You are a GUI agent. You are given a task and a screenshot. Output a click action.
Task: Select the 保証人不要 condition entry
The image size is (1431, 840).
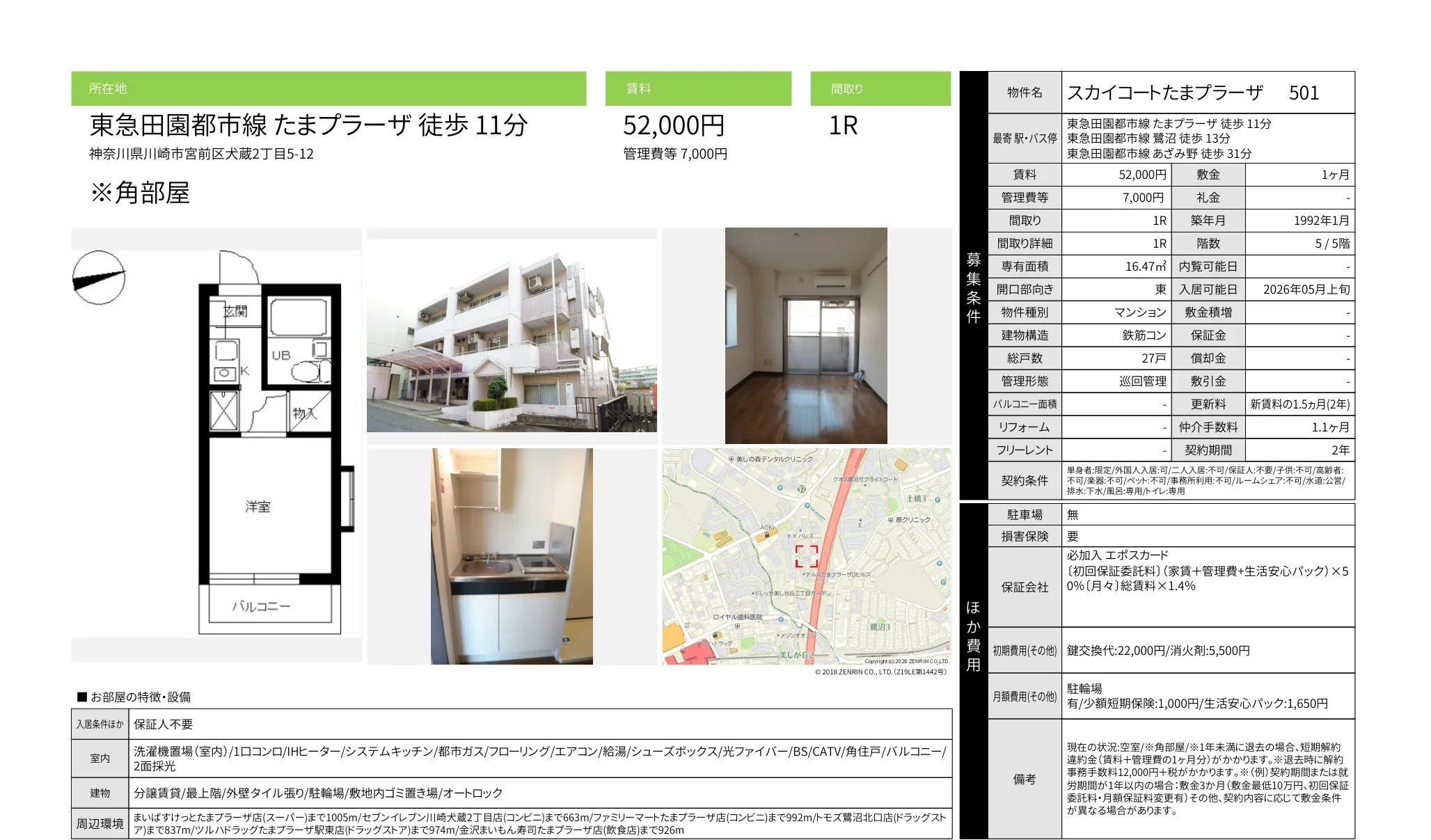[x=161, y=724]
